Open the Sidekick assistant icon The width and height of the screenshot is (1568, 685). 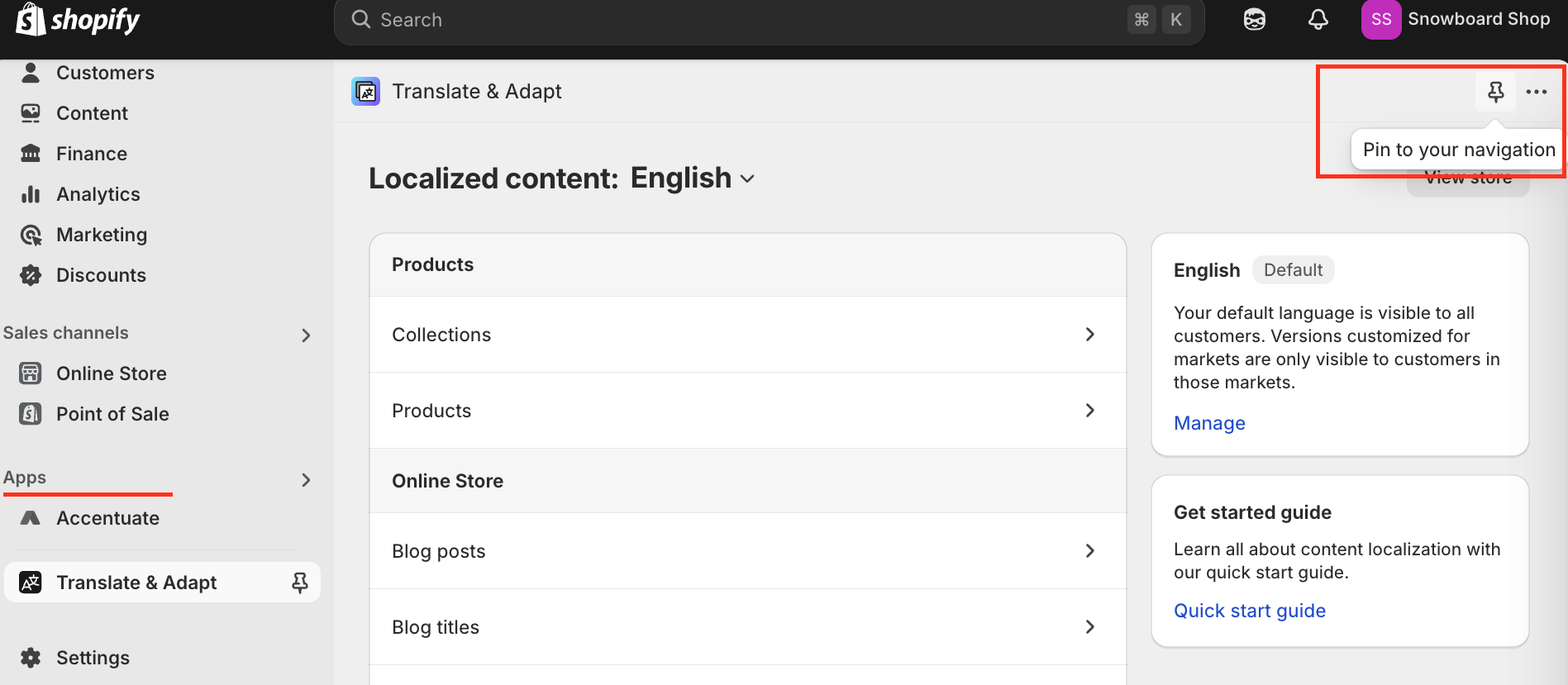click(x=1255, y=19)
